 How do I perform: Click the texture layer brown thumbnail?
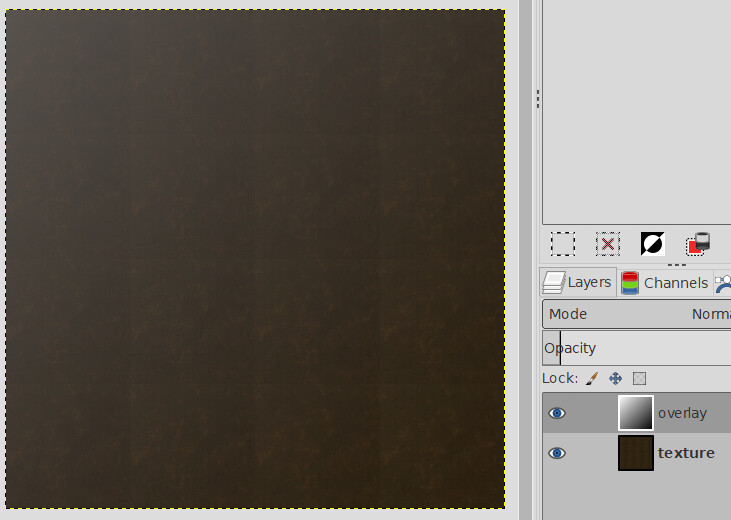click(x=635, y=453)
